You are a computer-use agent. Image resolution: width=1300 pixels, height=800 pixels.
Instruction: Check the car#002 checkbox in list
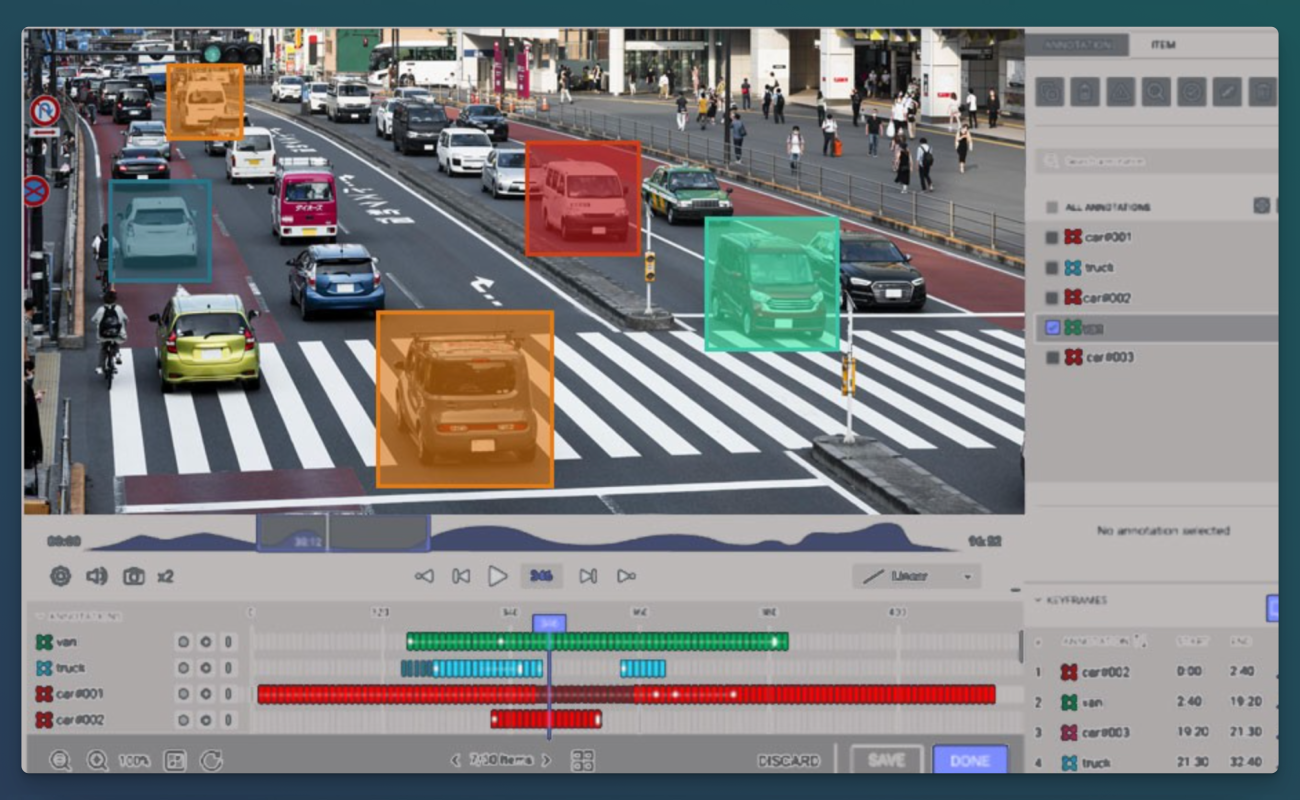[1051, 297]
